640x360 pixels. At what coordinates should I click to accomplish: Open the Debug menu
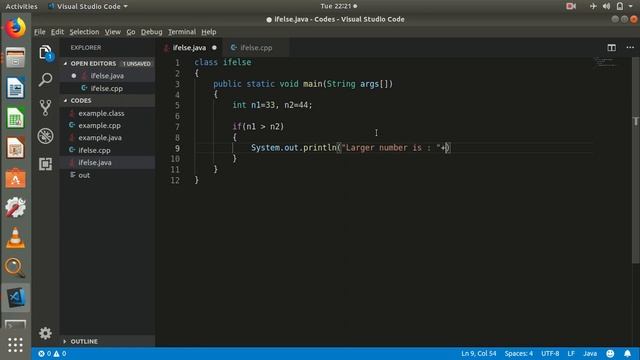(x=151, y=32)
